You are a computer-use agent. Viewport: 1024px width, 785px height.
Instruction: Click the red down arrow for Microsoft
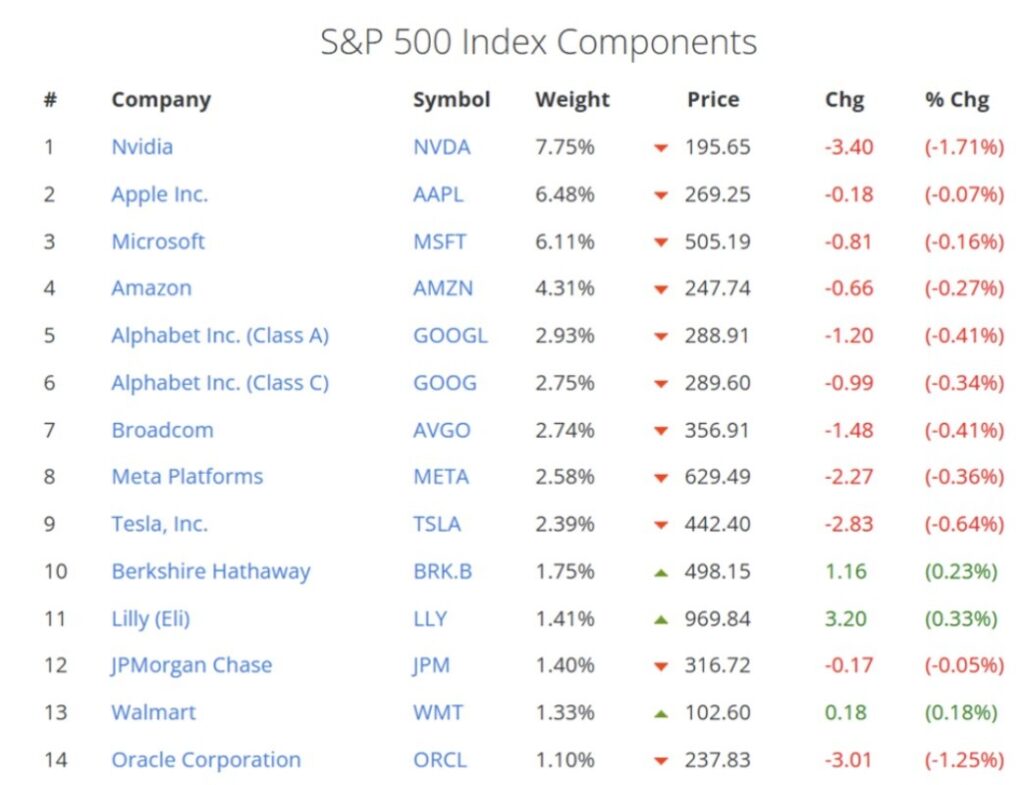coord(660,242)
